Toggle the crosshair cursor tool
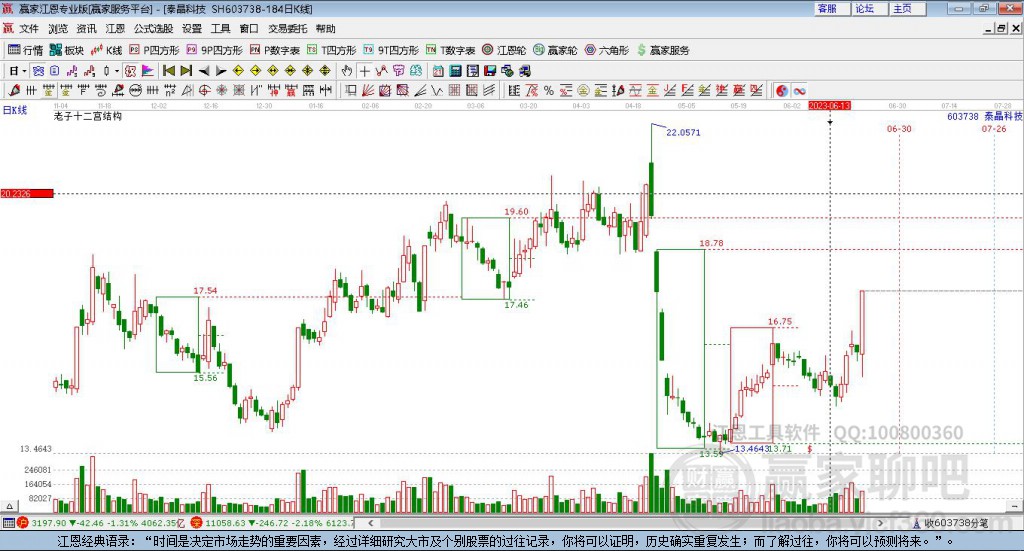 [x=364, y=71]
